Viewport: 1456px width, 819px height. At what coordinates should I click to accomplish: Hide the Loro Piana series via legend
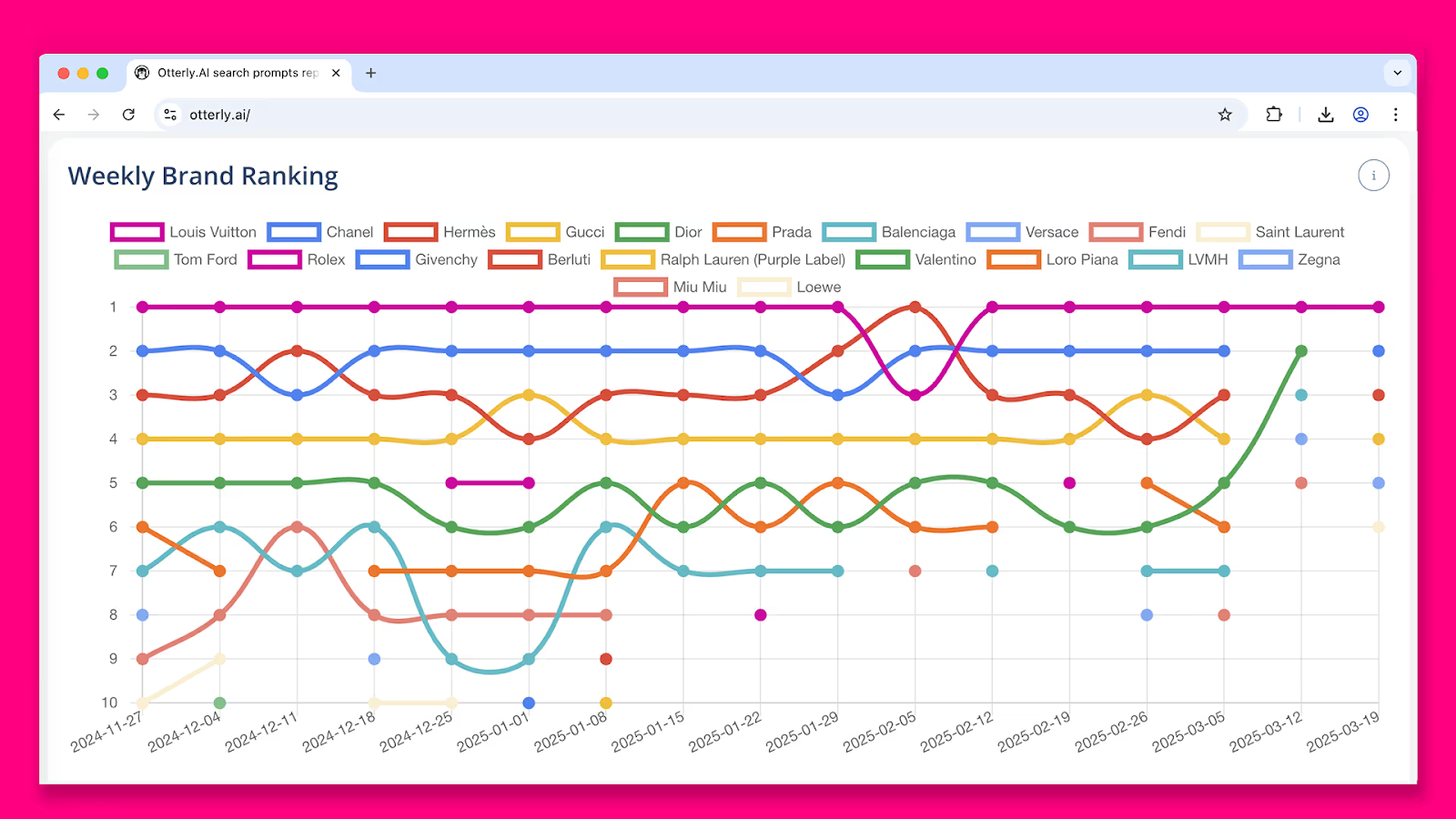pos(1053,259)
